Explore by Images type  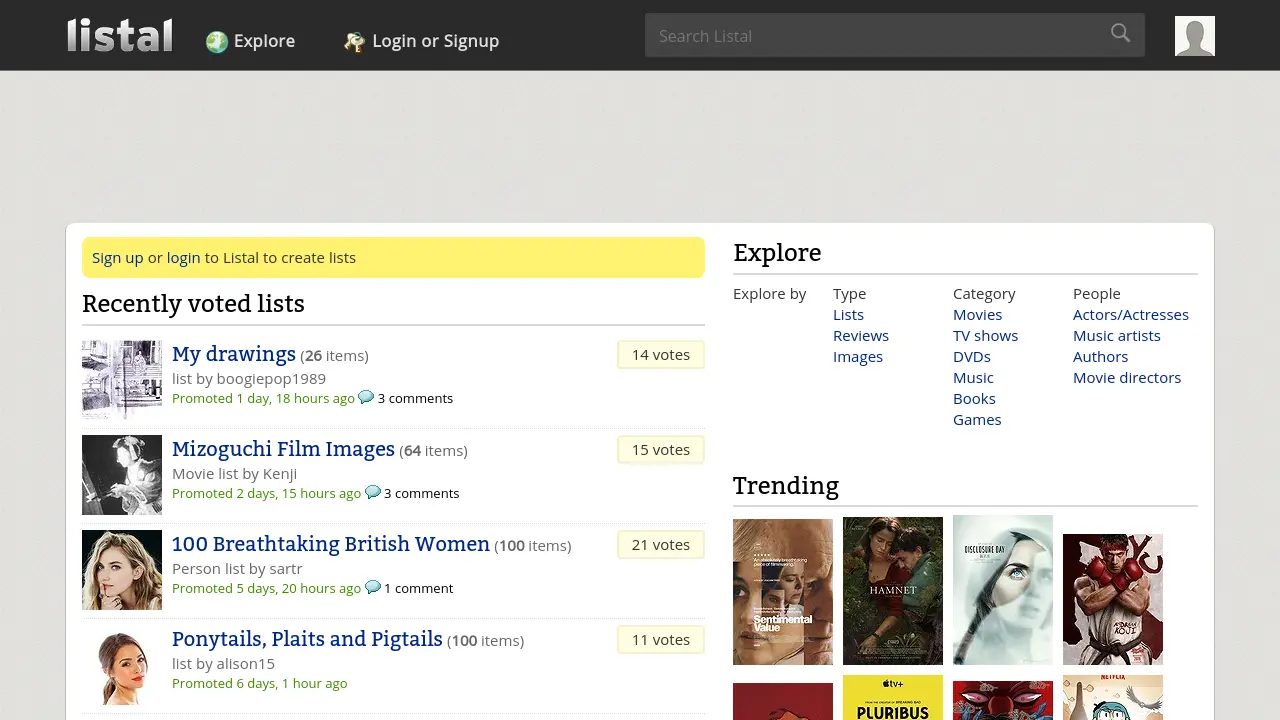pos(858,356)
